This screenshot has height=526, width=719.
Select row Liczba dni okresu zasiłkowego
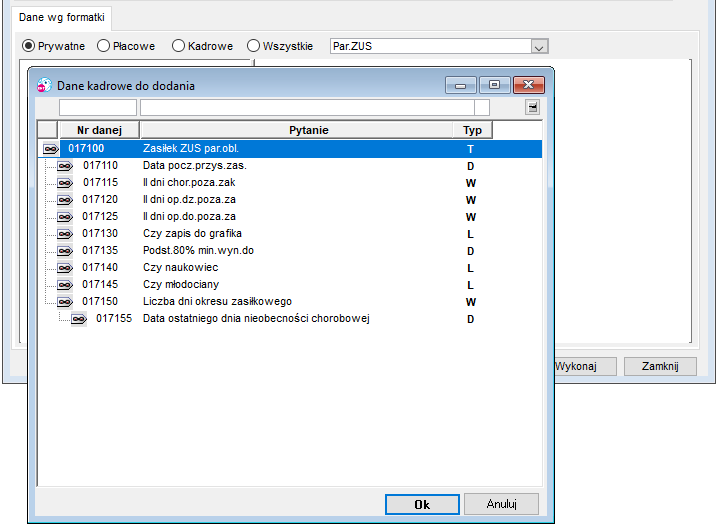(290, 302)
